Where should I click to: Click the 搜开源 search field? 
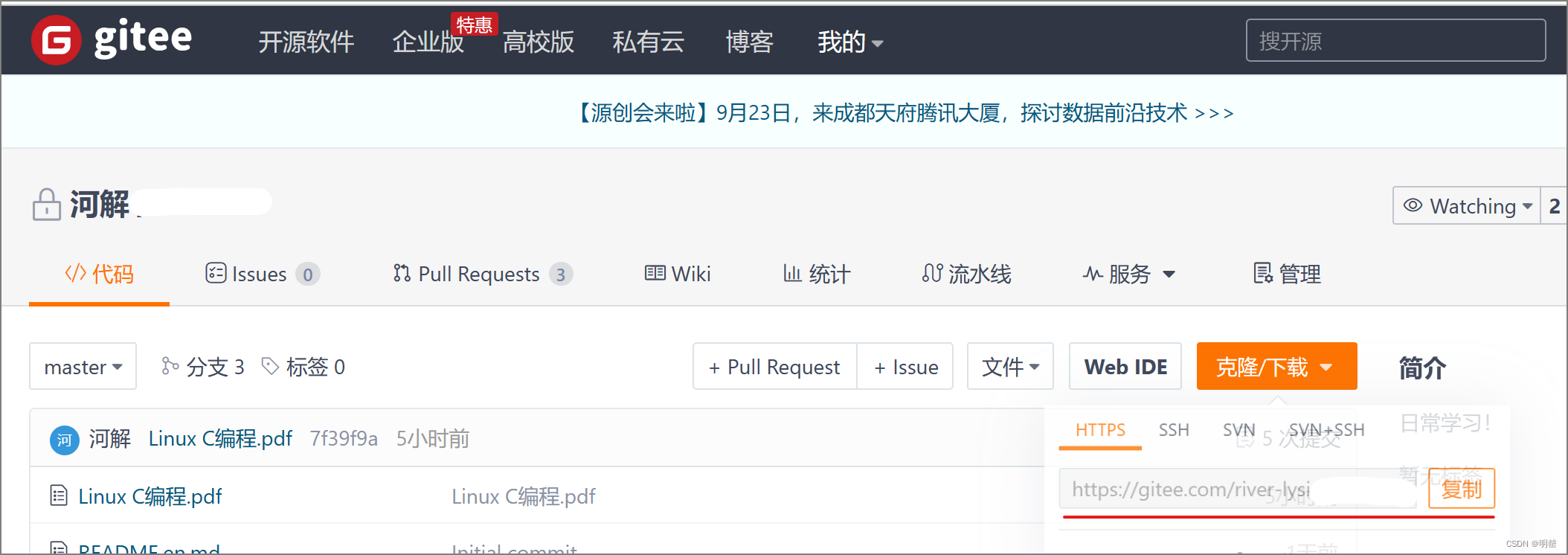pos(1395,40)
